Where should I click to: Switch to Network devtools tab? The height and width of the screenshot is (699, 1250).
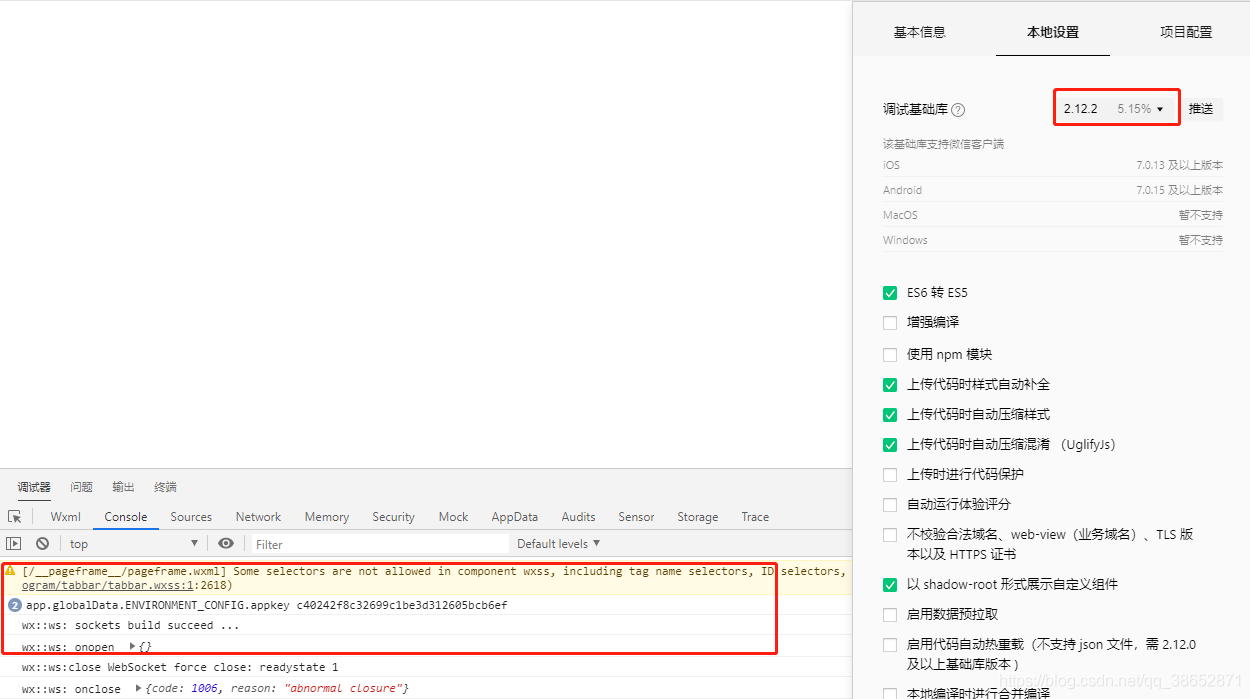(258, 517)
